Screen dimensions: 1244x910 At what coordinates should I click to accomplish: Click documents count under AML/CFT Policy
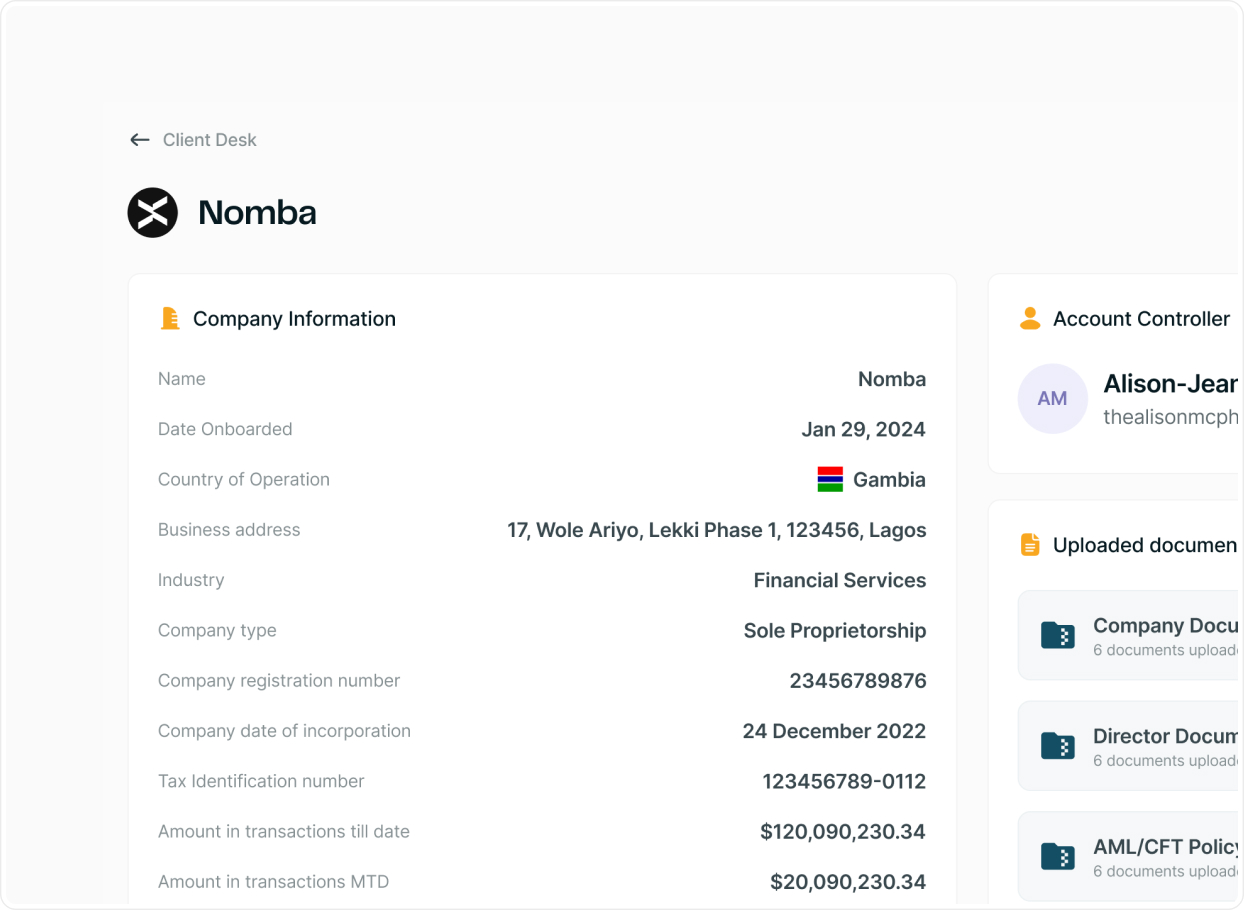point(1165,871)
